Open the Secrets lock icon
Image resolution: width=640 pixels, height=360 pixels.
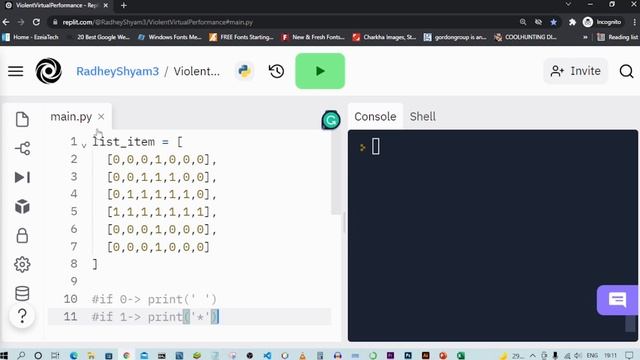(x=22, y=236)
